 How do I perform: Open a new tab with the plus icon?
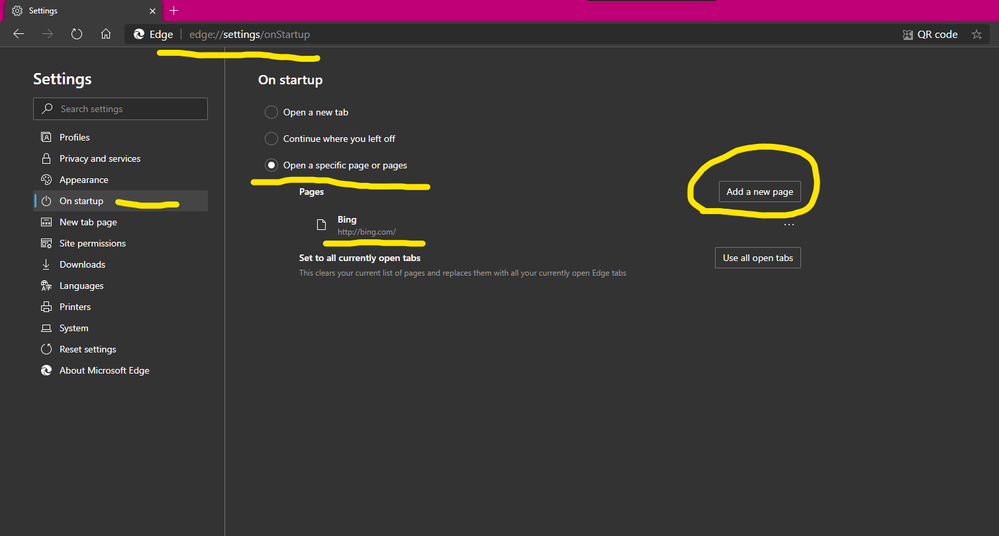pos(174,11)
